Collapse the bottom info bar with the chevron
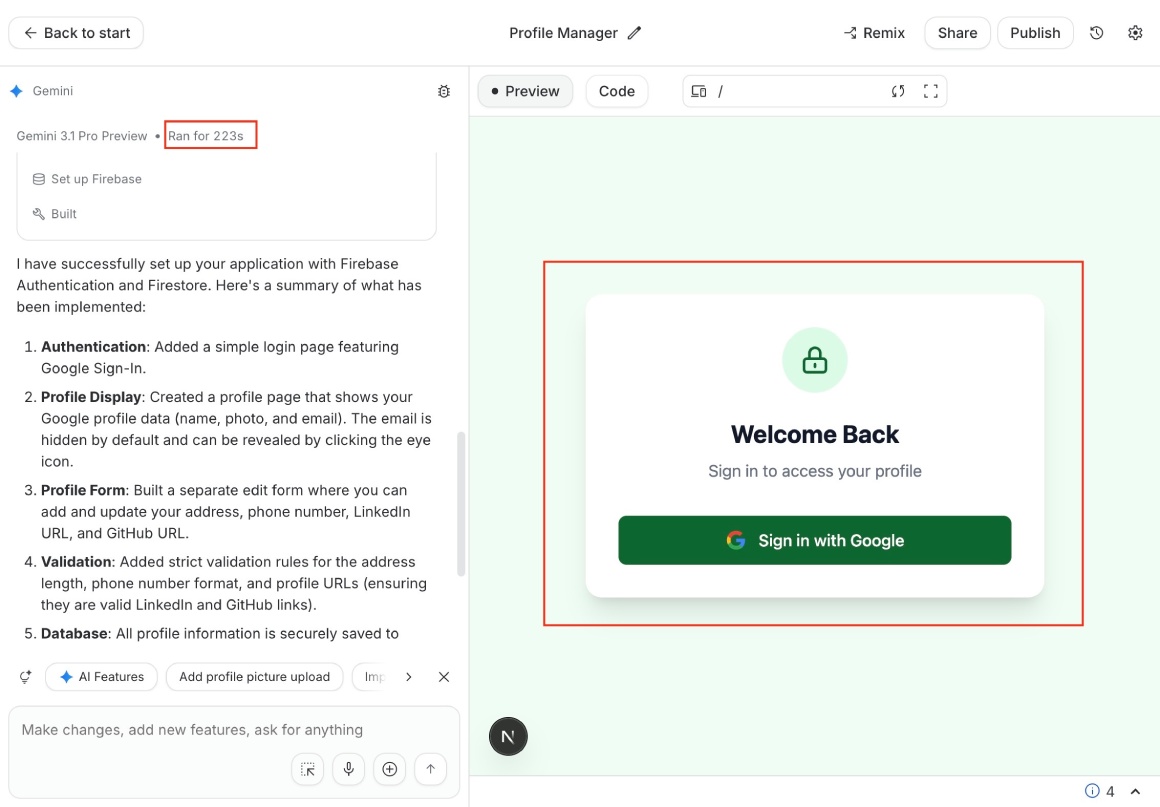Image resolution: width=1160 pixels, height=807 pixels. tap(1134, 790)
